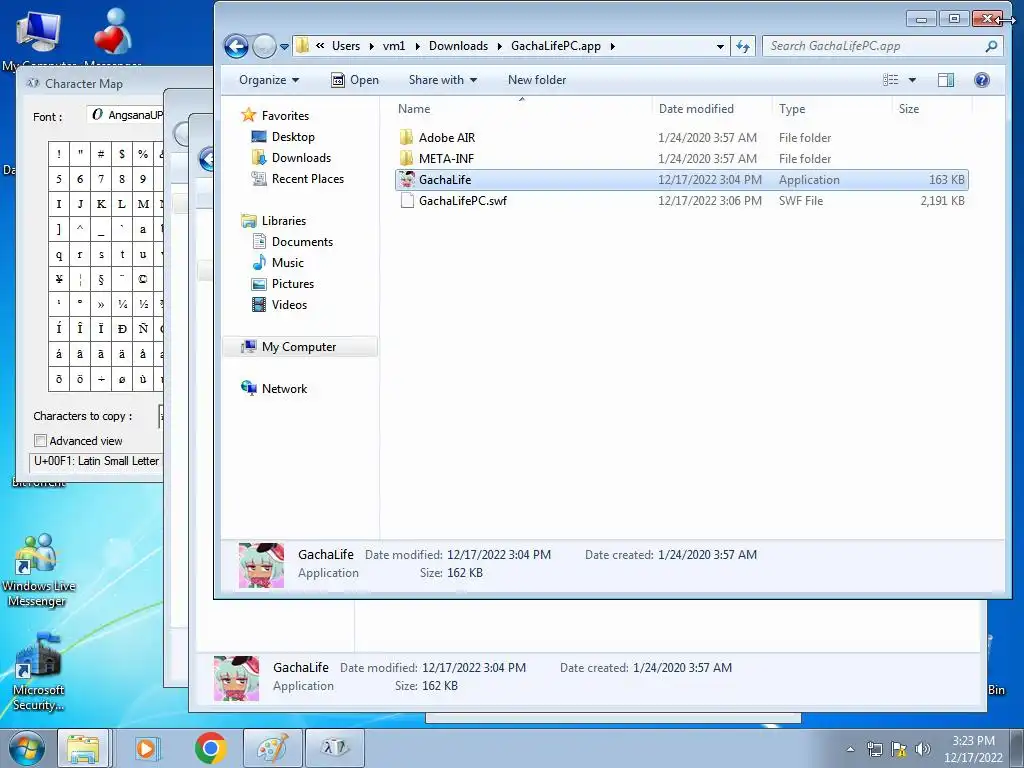Sort files by Size column header

931,109
